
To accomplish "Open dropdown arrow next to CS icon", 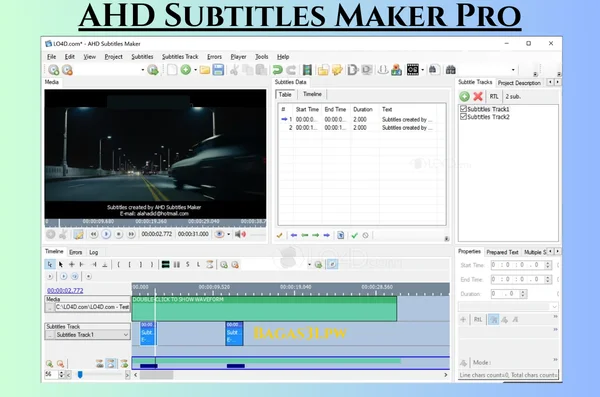I will coord(422,70).
